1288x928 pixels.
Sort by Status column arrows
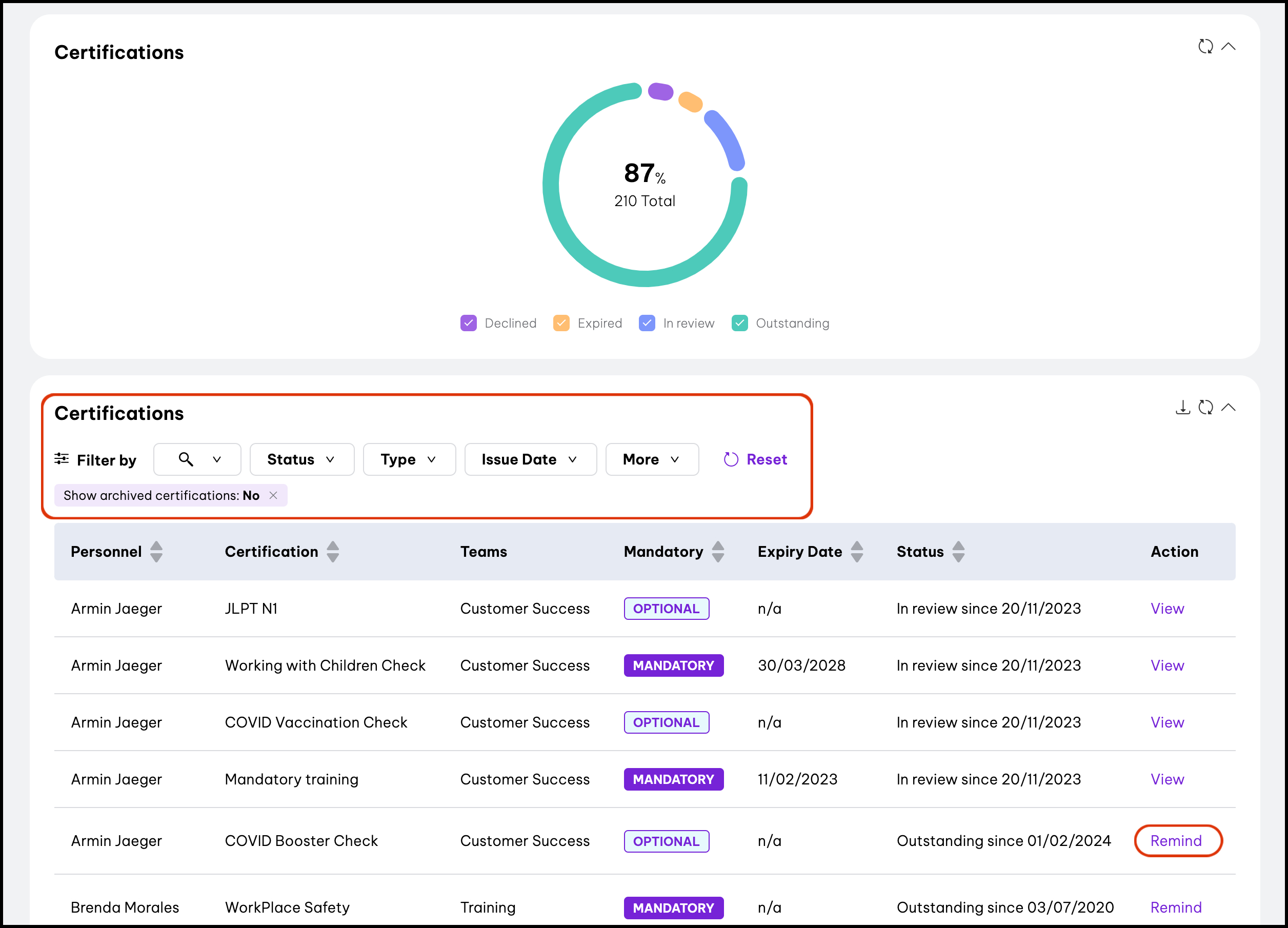coord(958,552)
